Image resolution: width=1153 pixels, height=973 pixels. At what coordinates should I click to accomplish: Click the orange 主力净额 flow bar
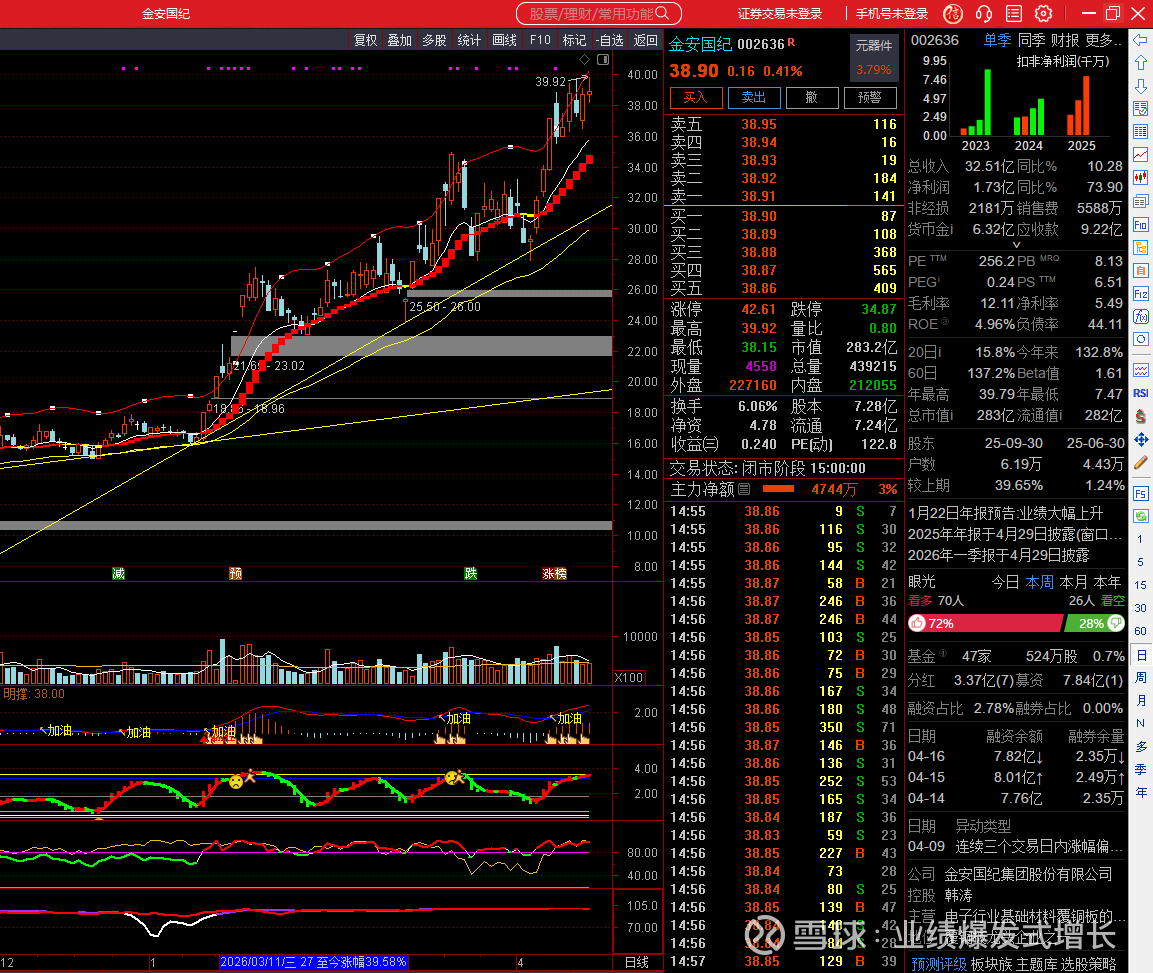coord(778,488)
